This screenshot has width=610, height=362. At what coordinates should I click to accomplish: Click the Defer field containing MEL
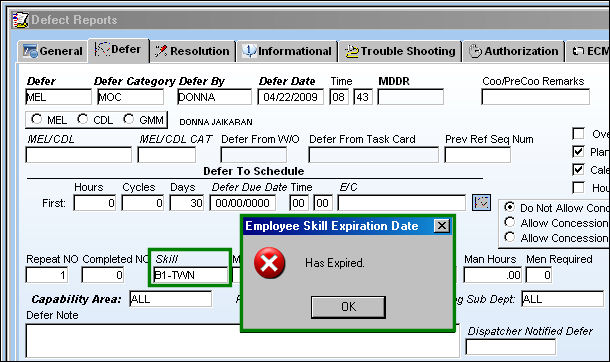tap(58, 97)
